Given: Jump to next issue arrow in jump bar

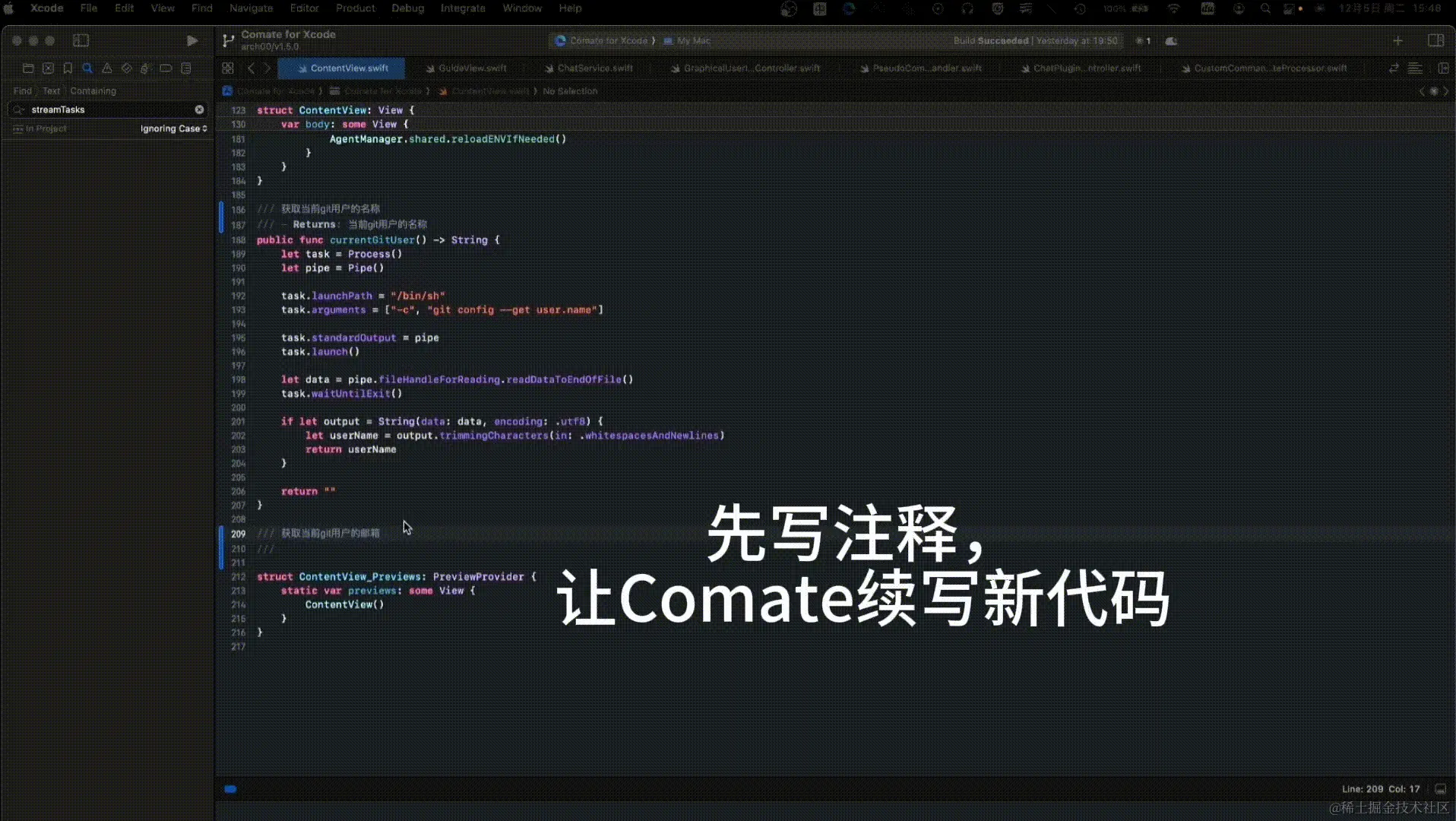Looking at the screenshot, I should tap(1446, 91).
